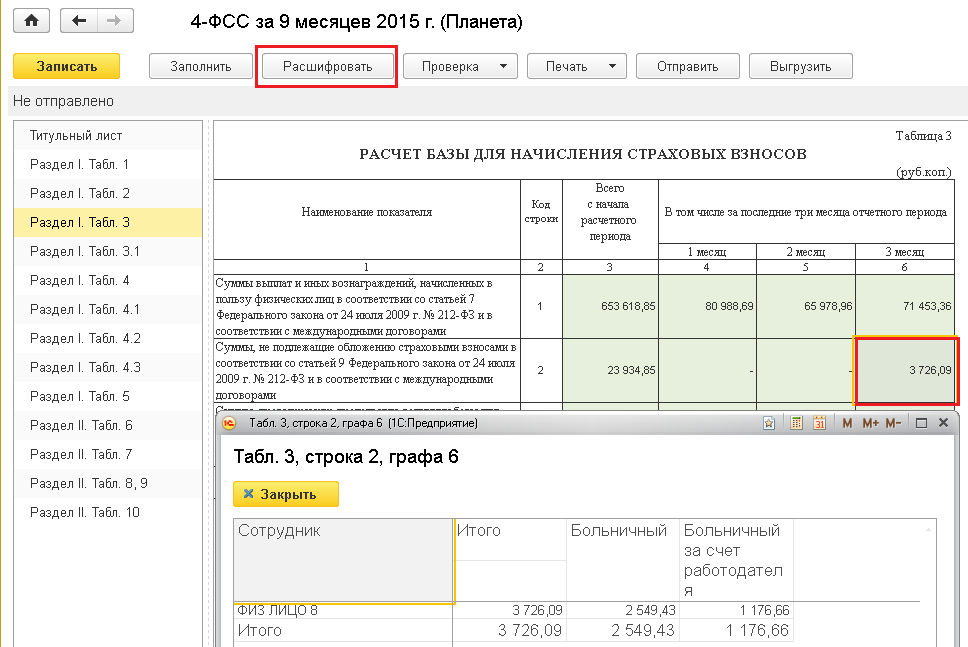The width and height of the screenshot is (968, 647).
Task: Click the Закрыть button in popup
Action: point(286,494)
